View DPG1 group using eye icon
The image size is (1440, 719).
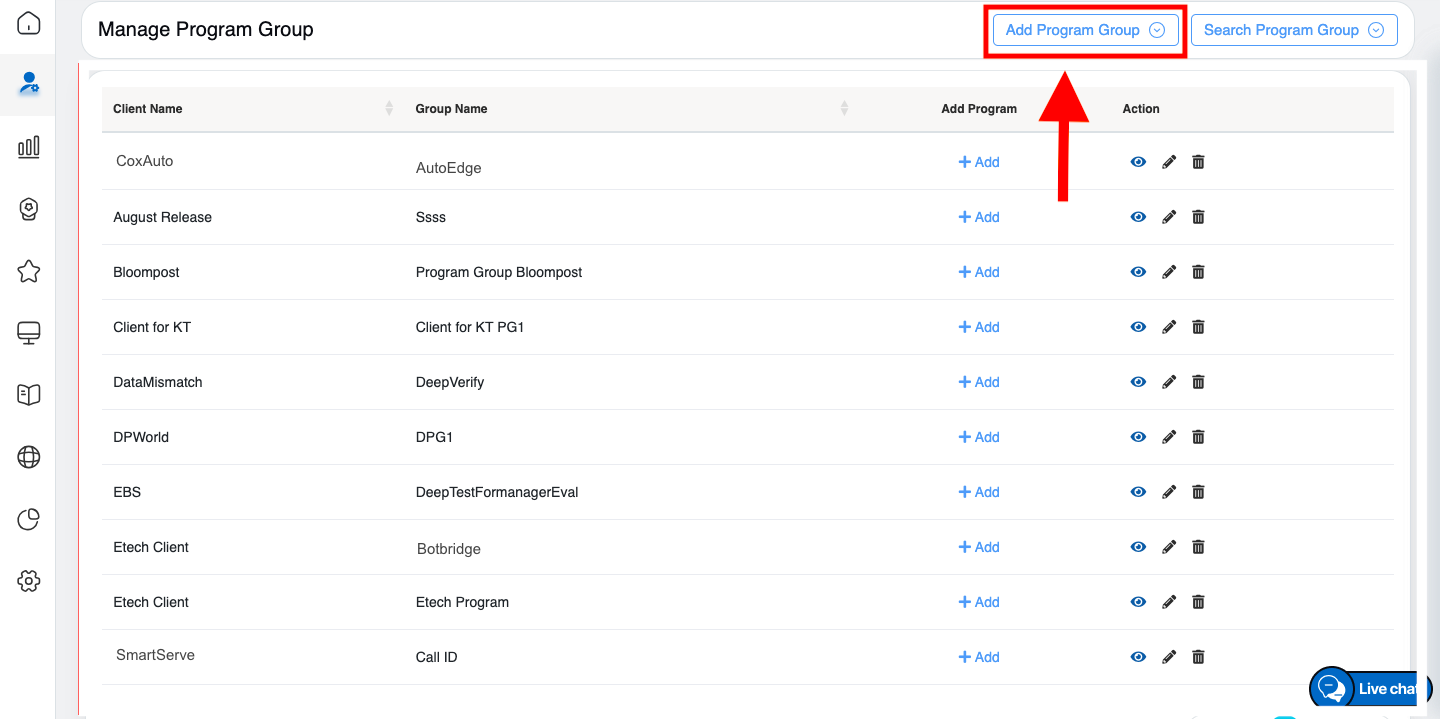tap(1138, 437)
